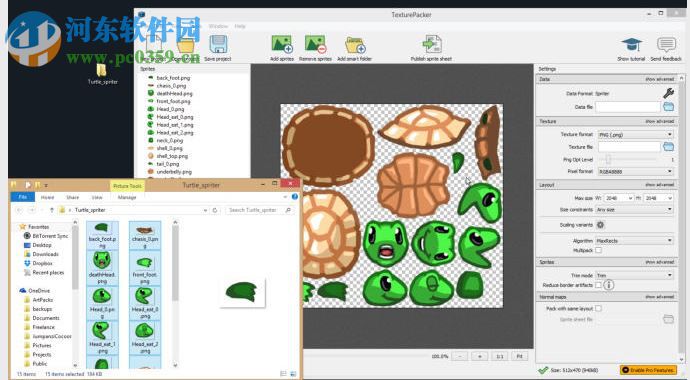Click the Fit zoom button
The image size is (690, 380).
click(519, 356)
